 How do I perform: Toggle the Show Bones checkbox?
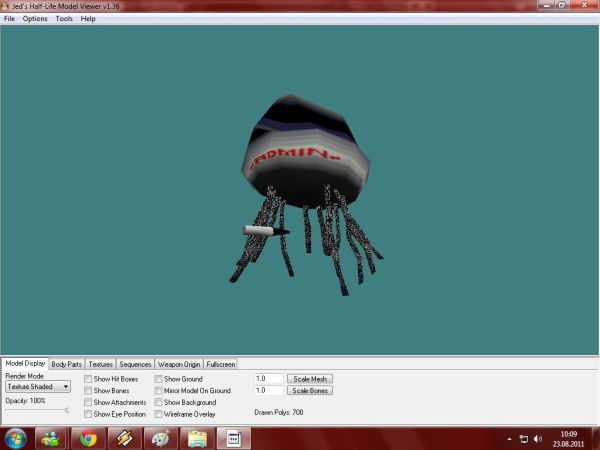point(88,391)
